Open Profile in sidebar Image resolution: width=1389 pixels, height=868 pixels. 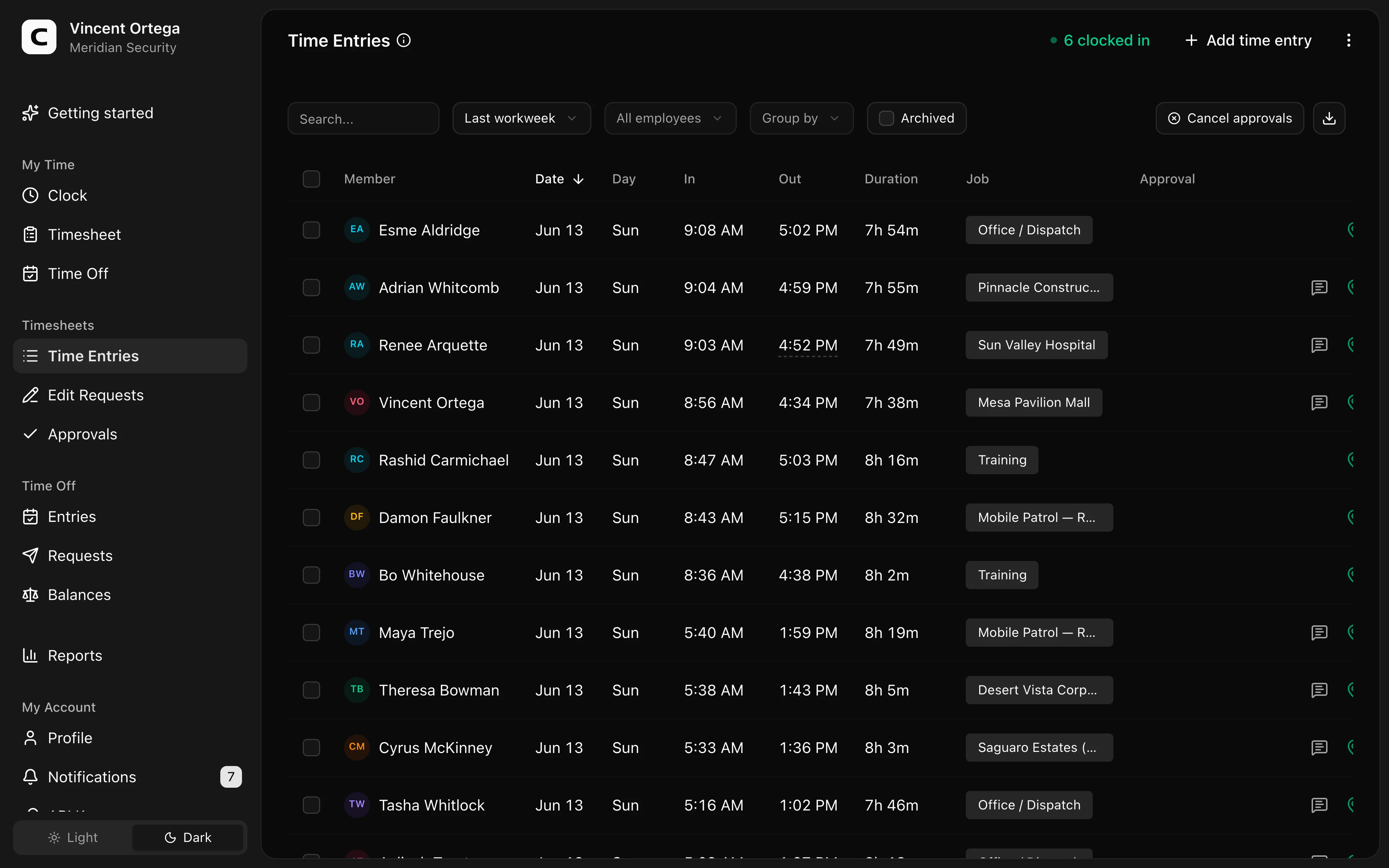130,738
